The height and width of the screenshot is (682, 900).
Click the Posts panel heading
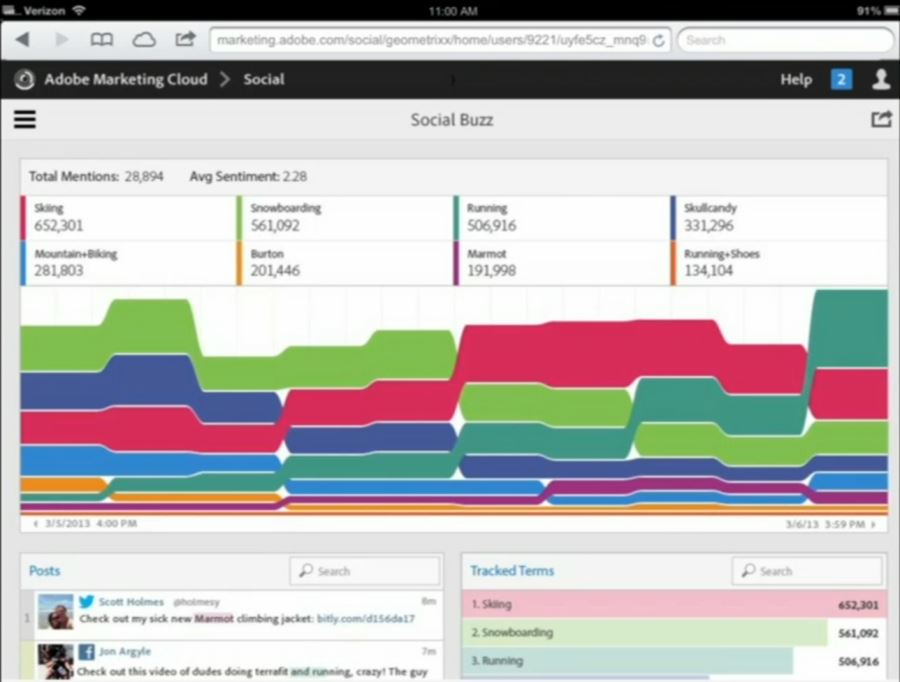[44, 571]
